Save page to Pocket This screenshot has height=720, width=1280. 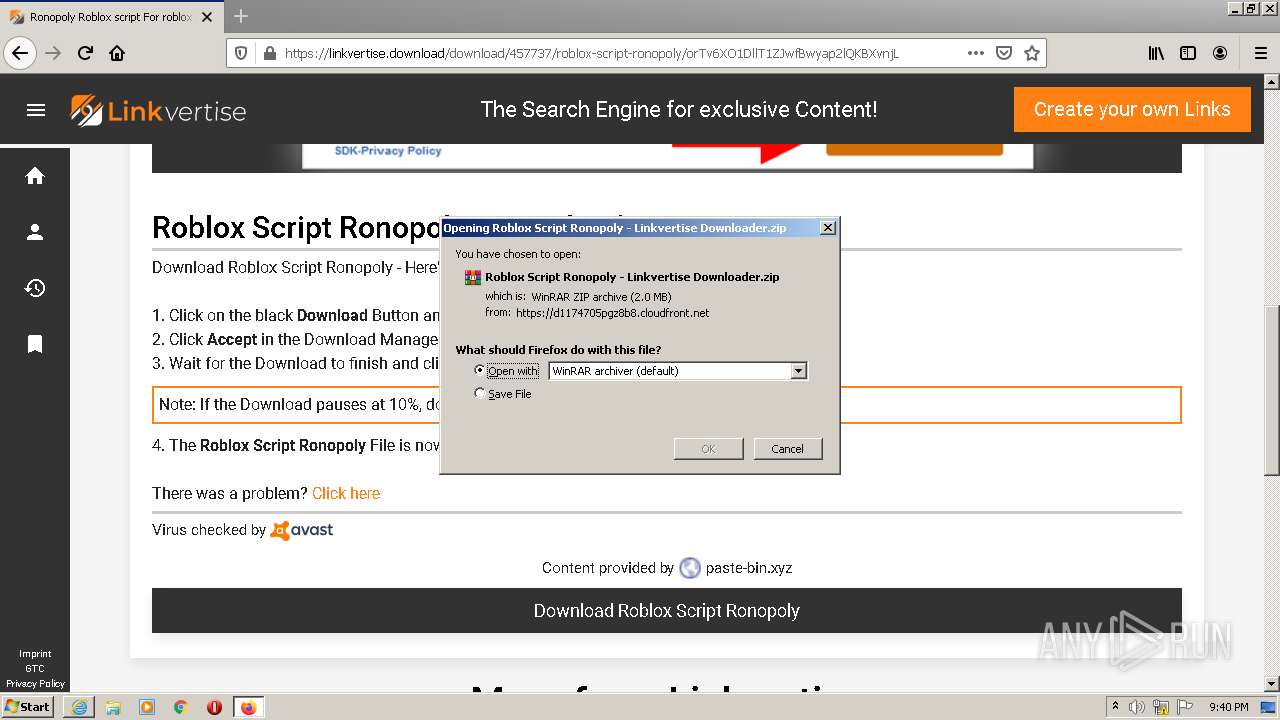tap(1004, 53)
